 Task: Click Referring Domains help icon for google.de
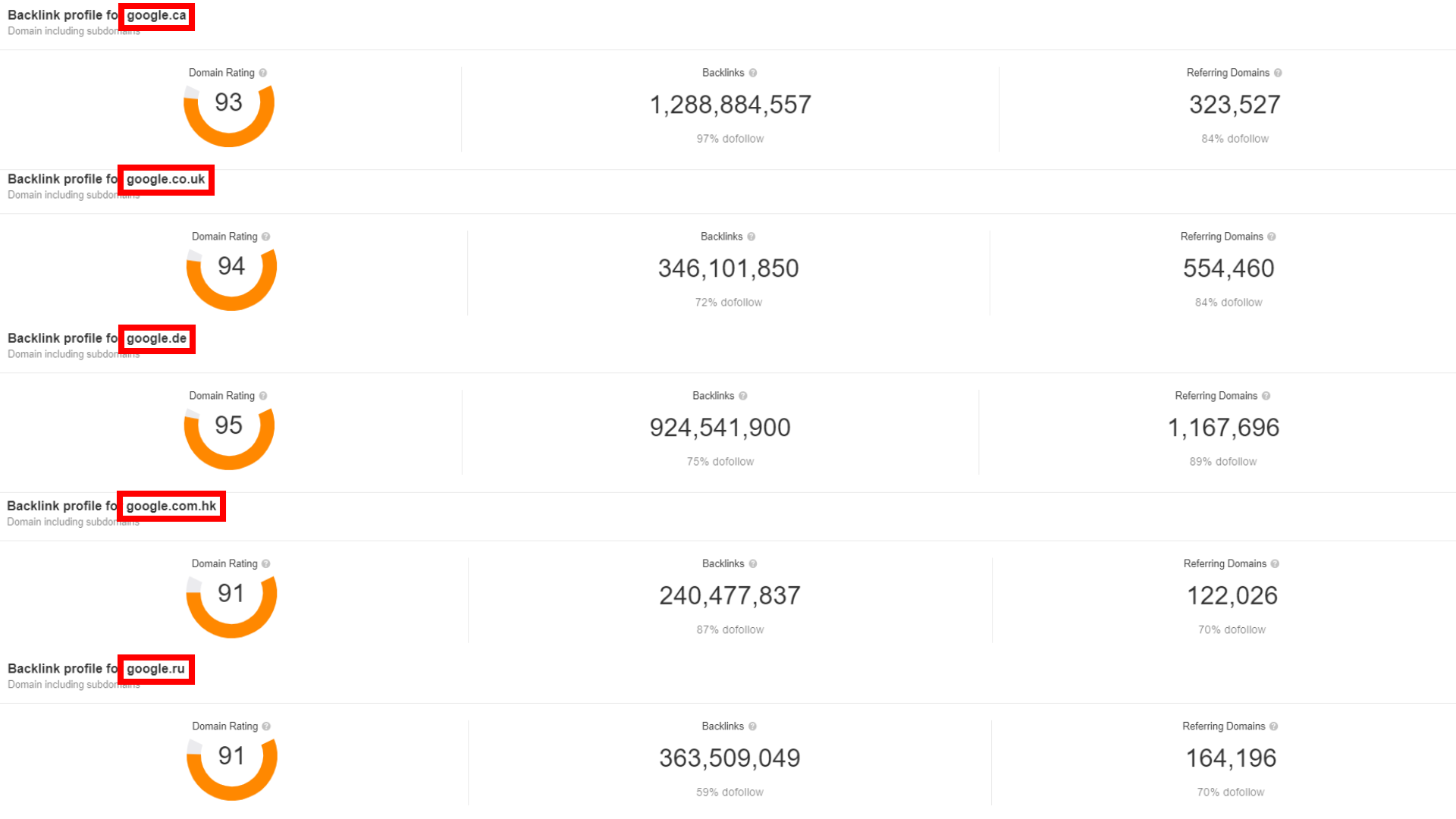1266,396
